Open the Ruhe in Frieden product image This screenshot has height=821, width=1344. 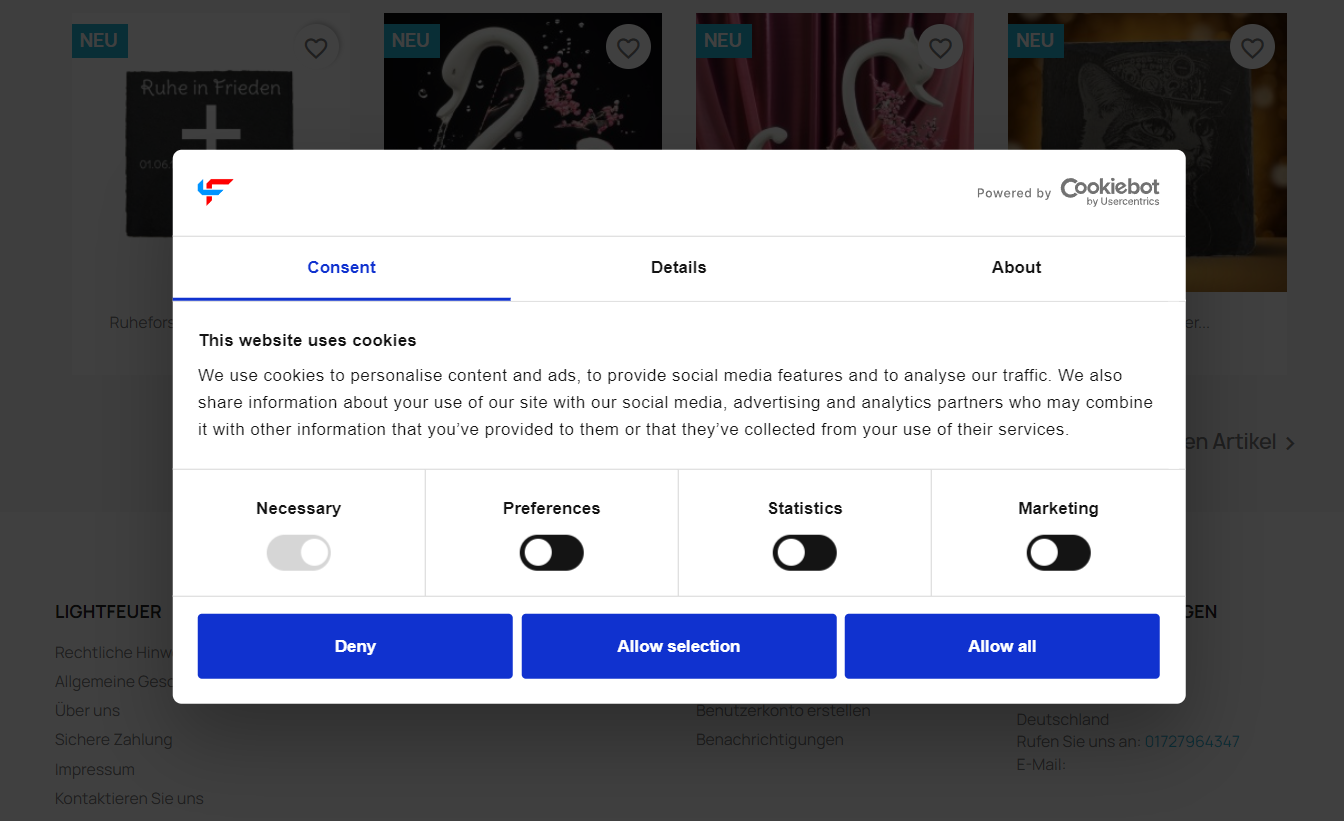coord(211,82)
